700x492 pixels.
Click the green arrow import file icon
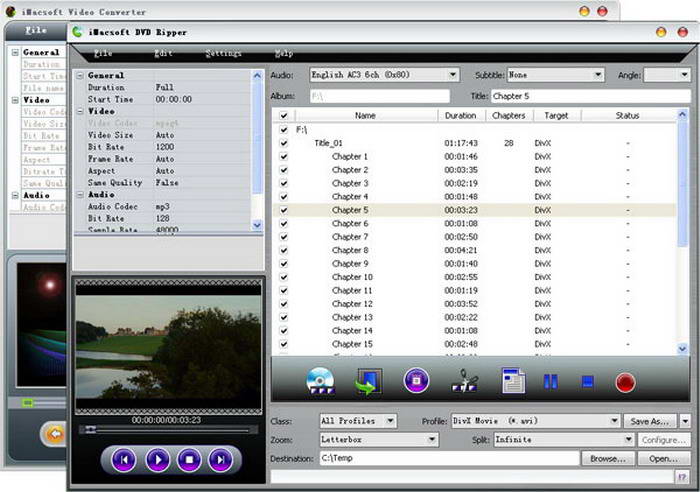click(370, 381)
